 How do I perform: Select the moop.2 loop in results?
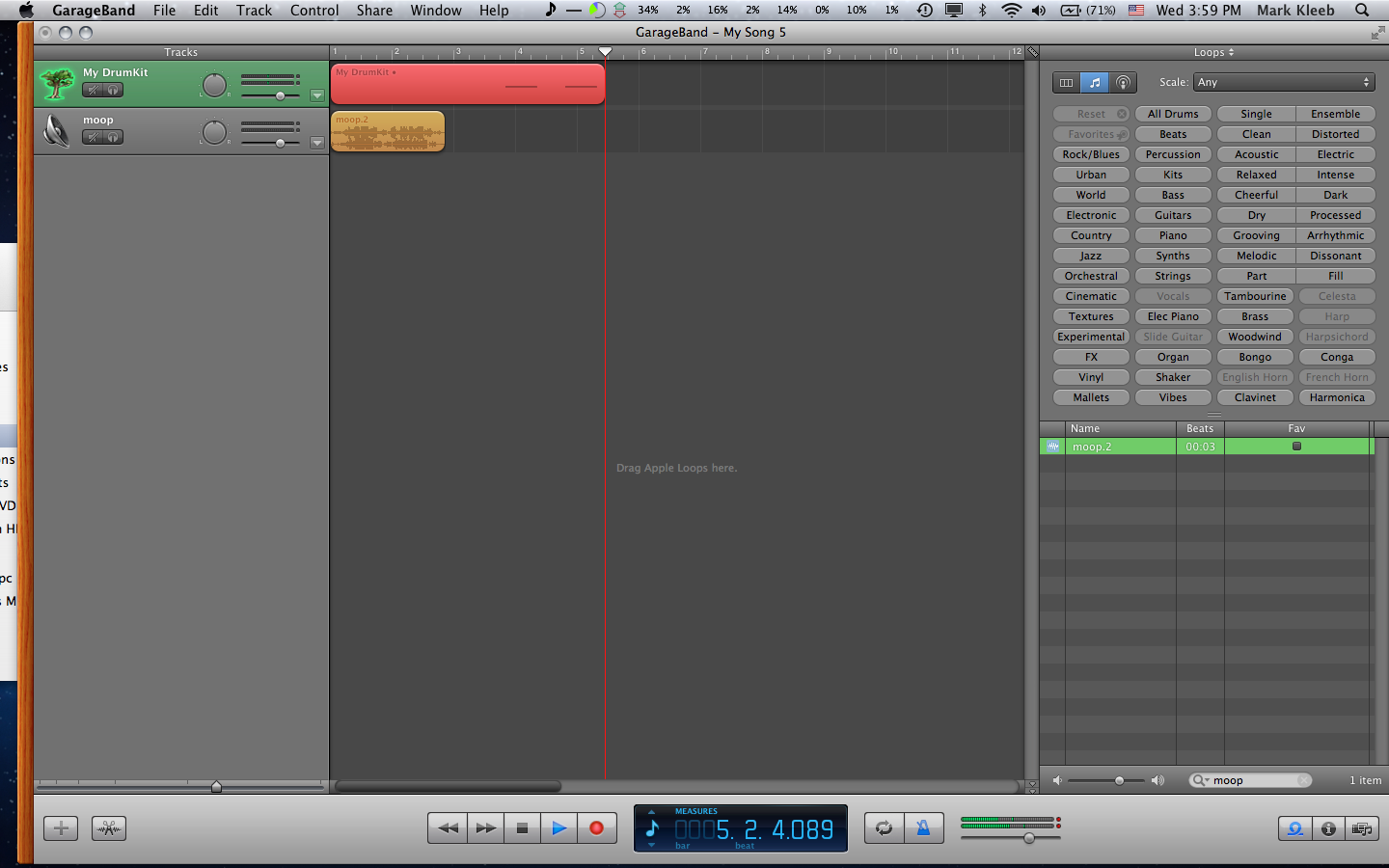(x=1206, y=447)
